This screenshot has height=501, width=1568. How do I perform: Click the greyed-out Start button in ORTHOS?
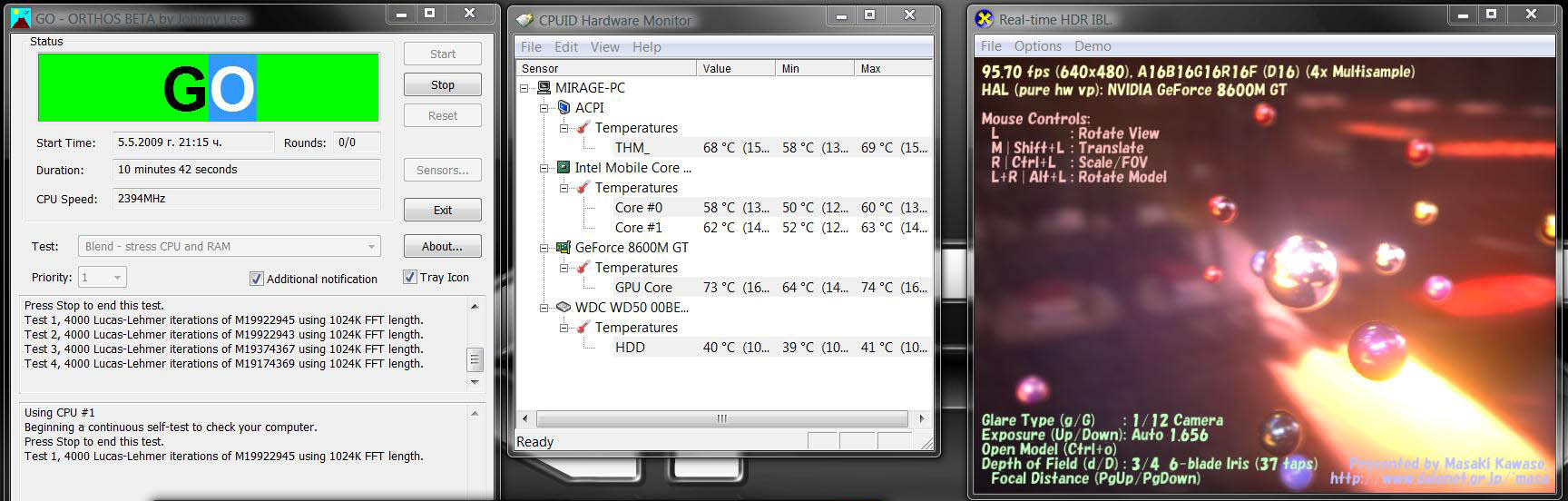(442, 54)
